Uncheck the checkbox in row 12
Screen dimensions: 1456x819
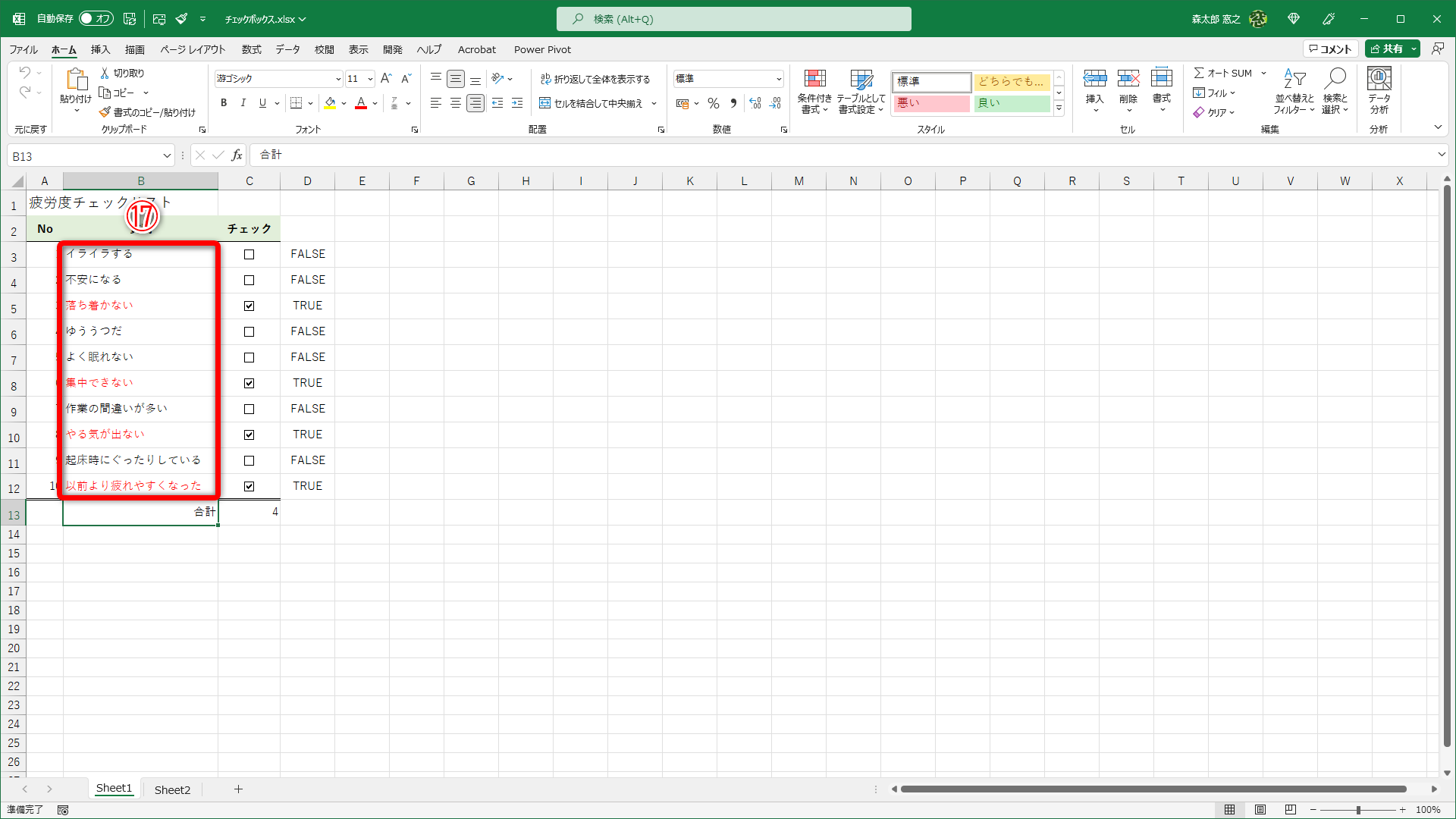pos(249,487)
